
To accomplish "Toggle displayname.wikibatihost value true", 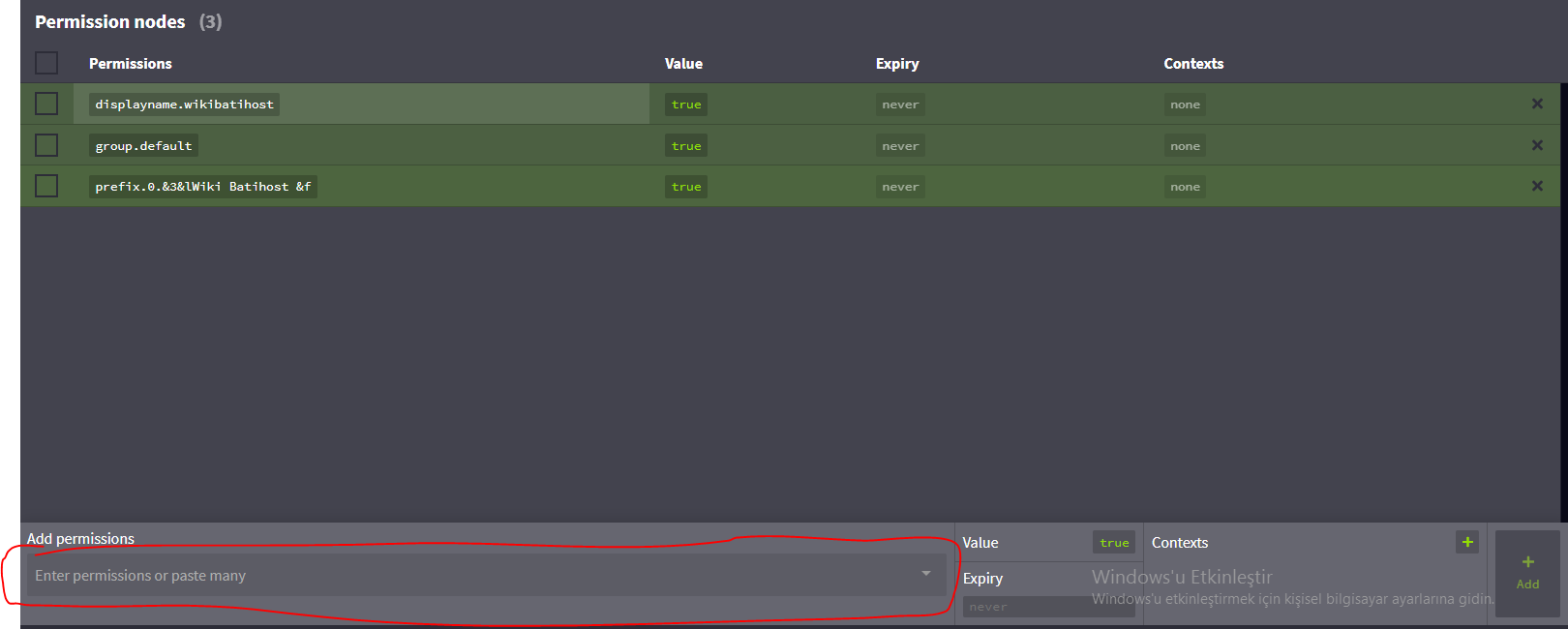I will pos(685,105).
